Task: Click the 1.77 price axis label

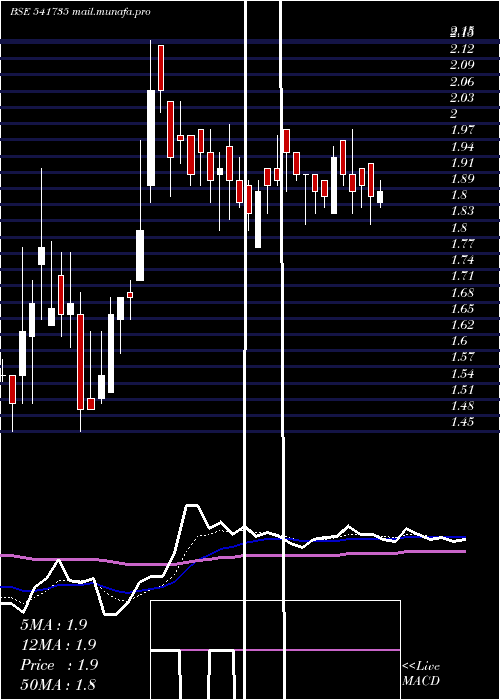Action: click(462, 244)
